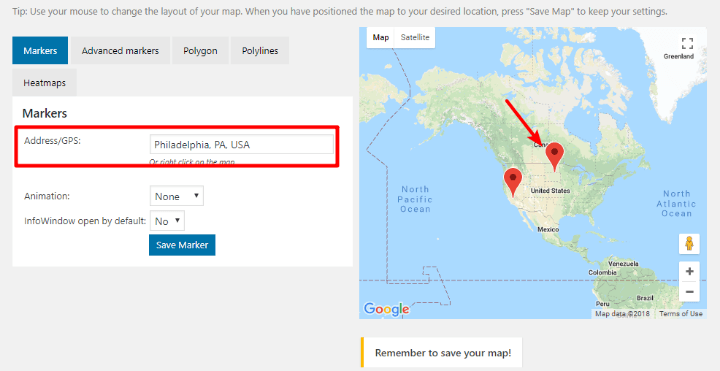Select the Polygon tab
Screen dimensions: 720x371
click(x=200, y=51)
